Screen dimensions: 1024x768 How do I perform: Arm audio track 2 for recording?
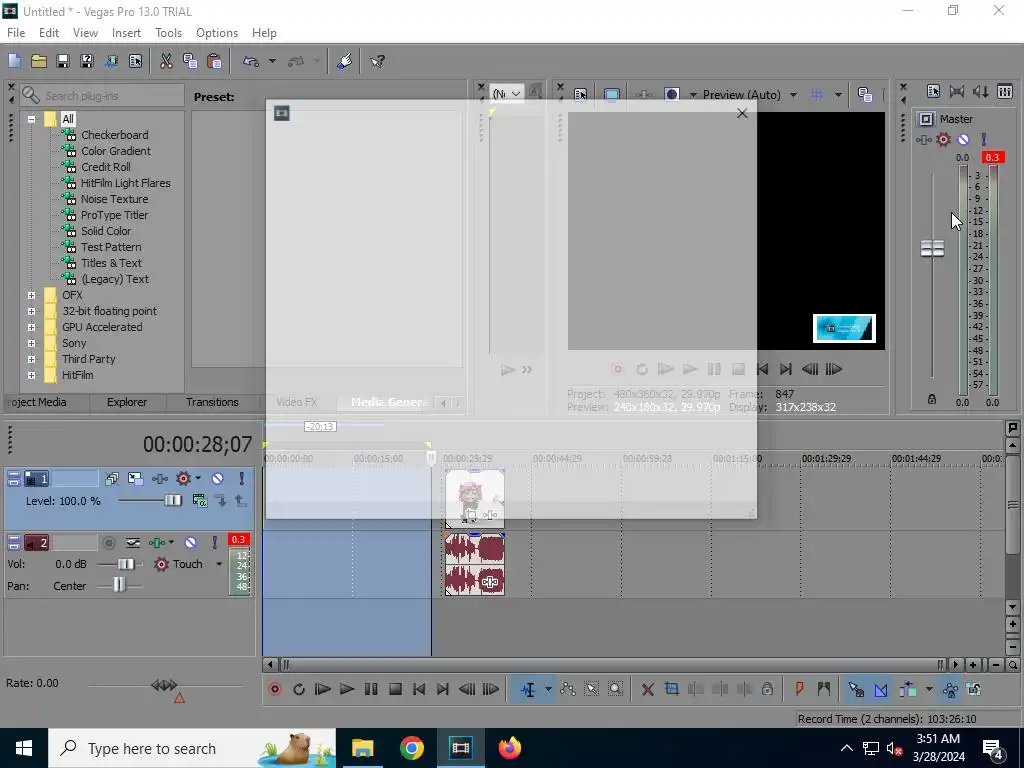(x=109, y=543)
